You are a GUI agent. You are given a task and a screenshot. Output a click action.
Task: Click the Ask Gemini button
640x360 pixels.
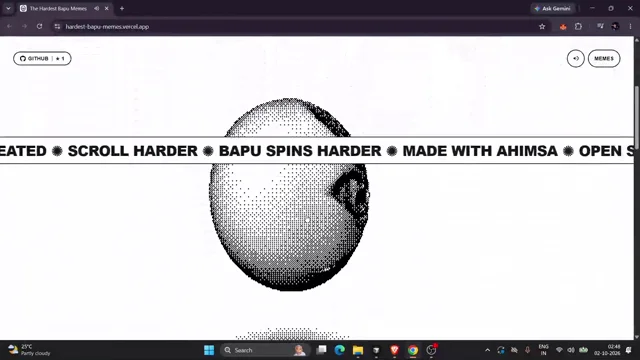[552, 8]
